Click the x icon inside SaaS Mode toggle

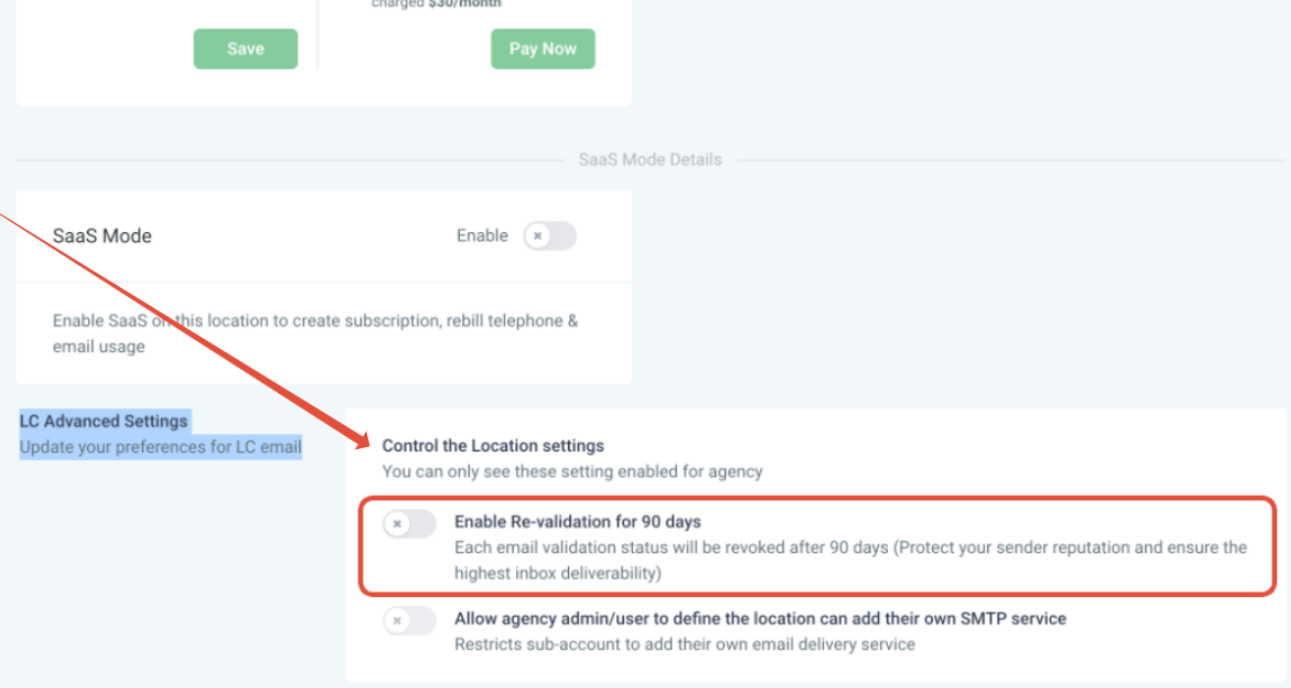[x=538, y=236]
